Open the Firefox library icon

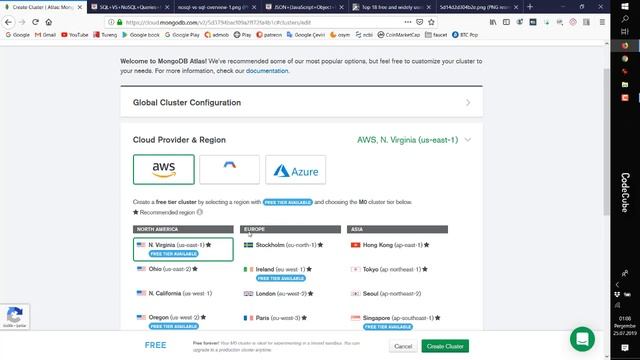point(493,22)
